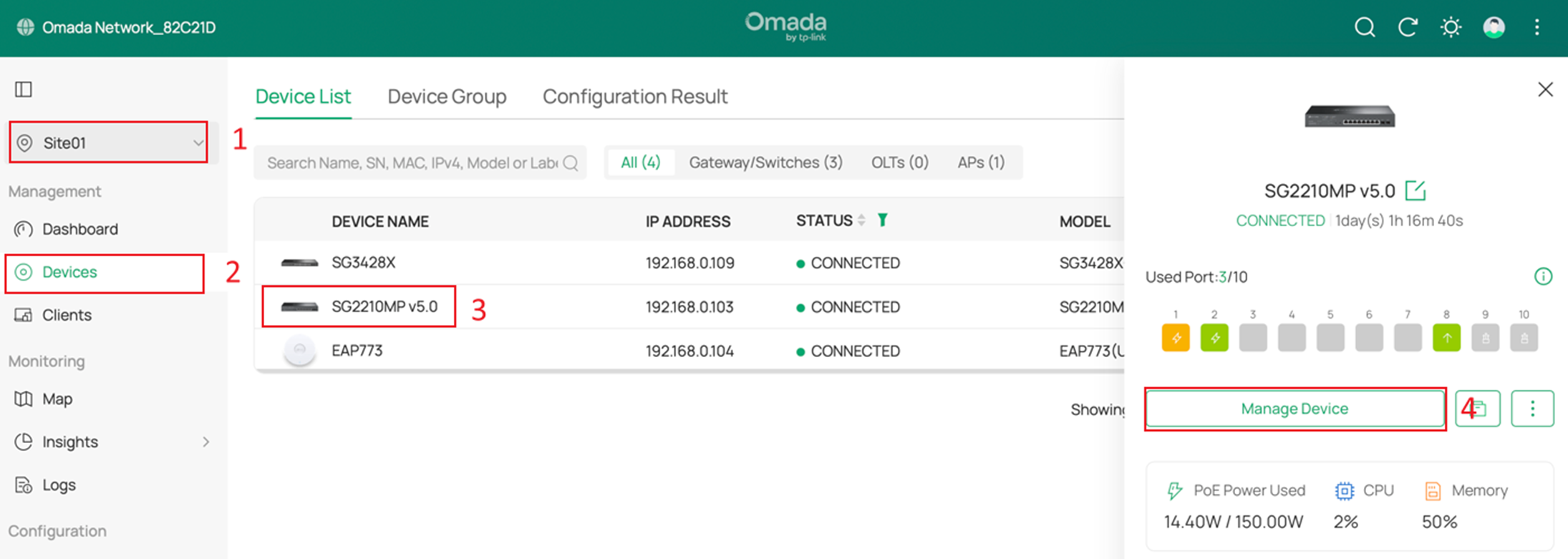Sort by the STATUS column arrows
The image size is (1568, 559).
[861, 220]
